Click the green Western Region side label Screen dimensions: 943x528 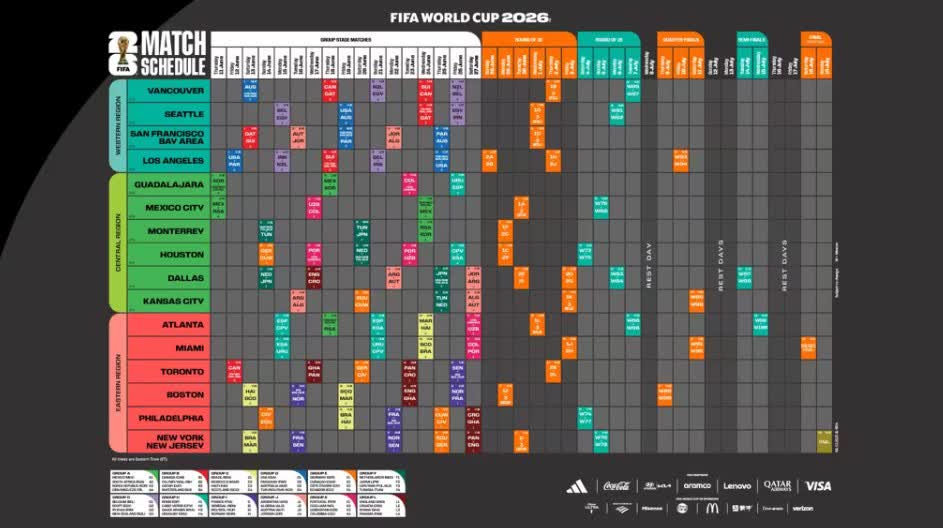click(x=116, y=124)
